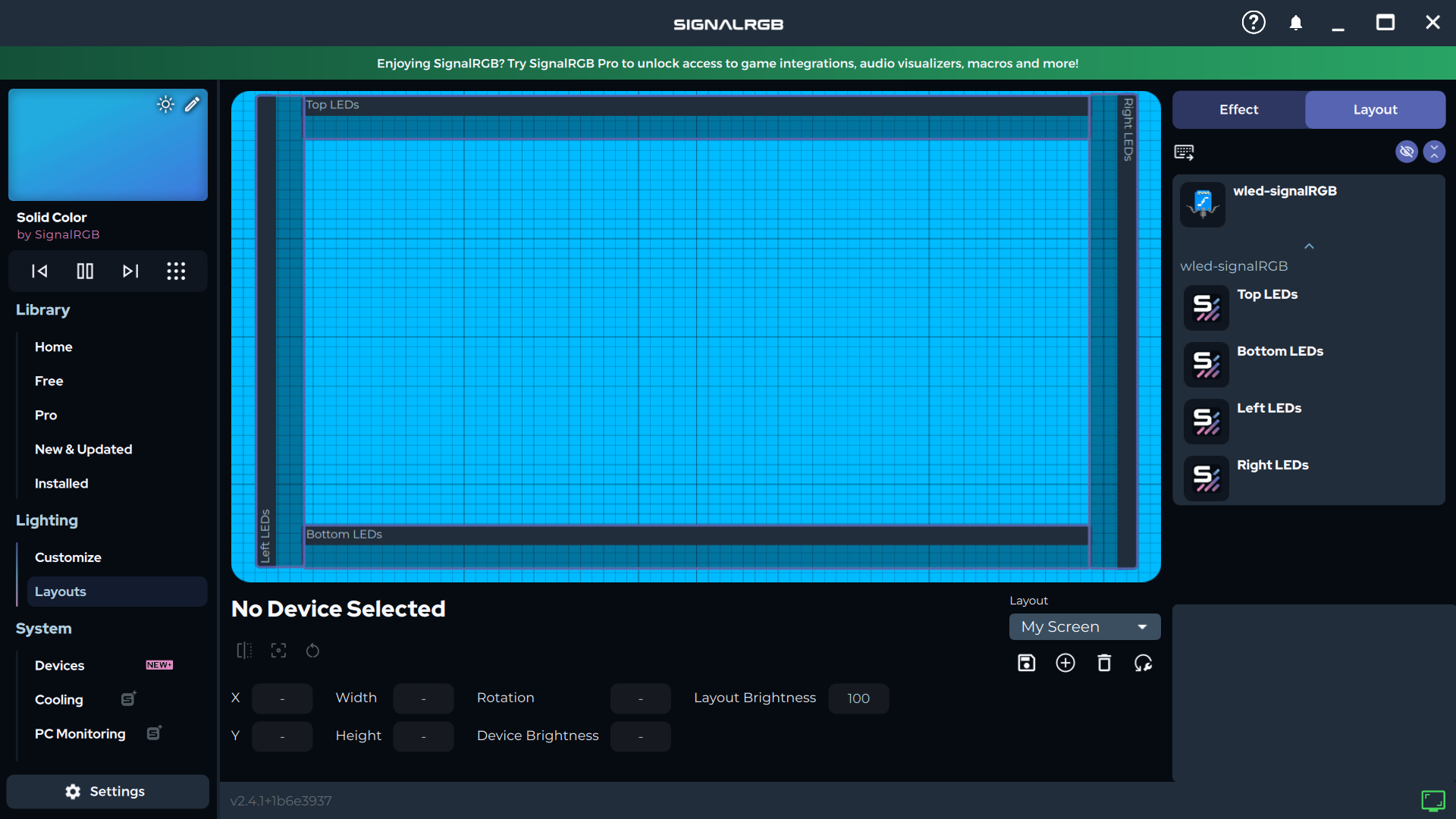1456x819 pixels.
Task: Select Left LEDs strip on canvas
Action: tap(280, 331)
